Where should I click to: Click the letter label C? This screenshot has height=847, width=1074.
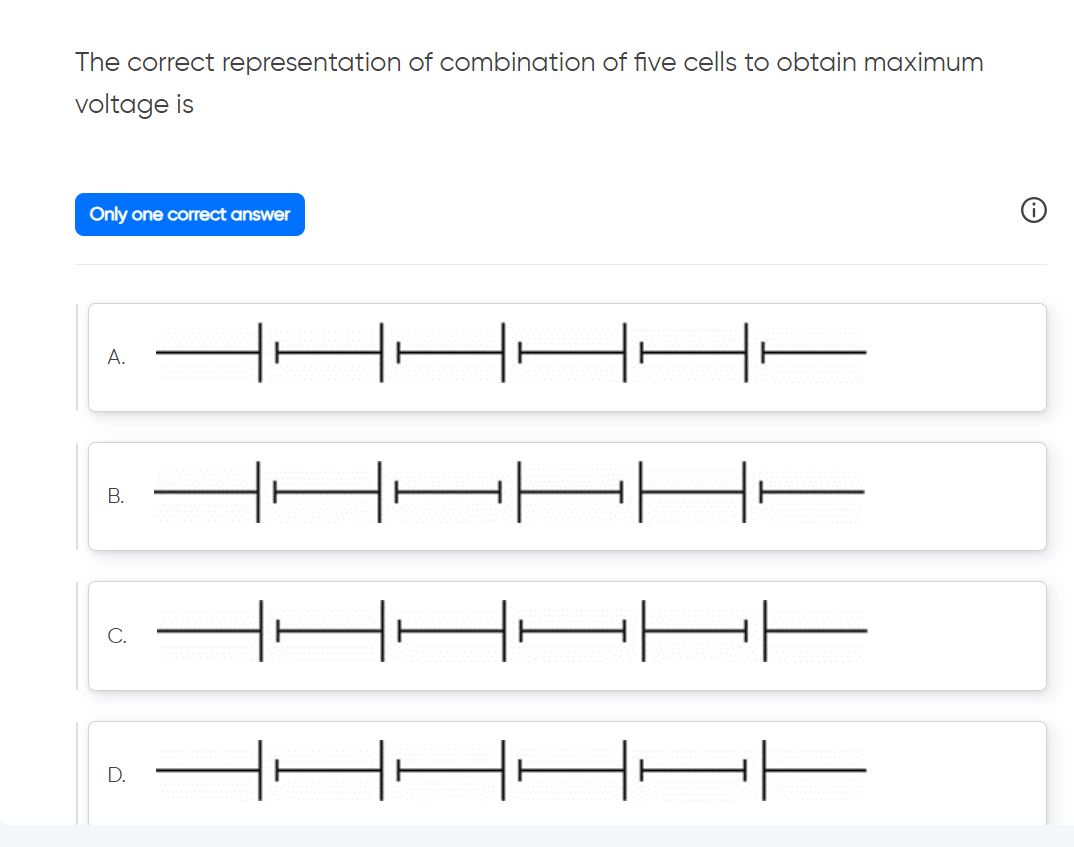point(117,635)
